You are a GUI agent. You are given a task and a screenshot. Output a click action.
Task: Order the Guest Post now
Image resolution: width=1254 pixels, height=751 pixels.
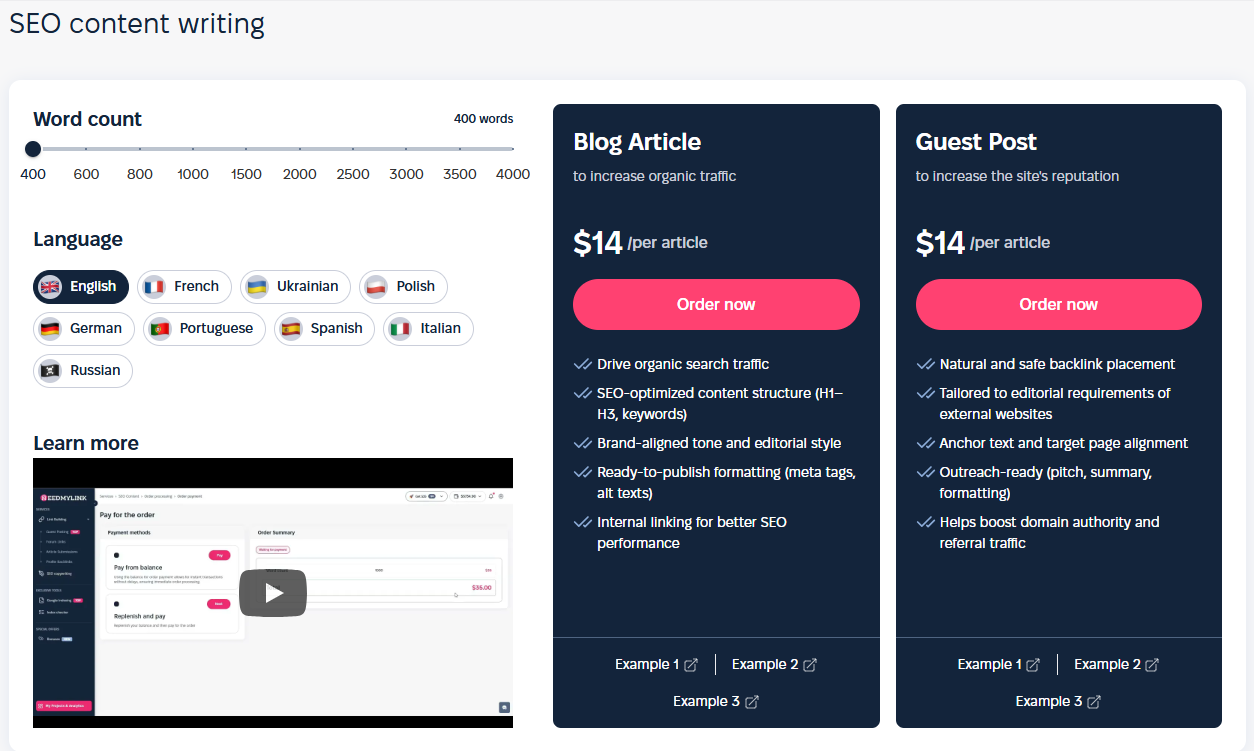click(1058, 304)
